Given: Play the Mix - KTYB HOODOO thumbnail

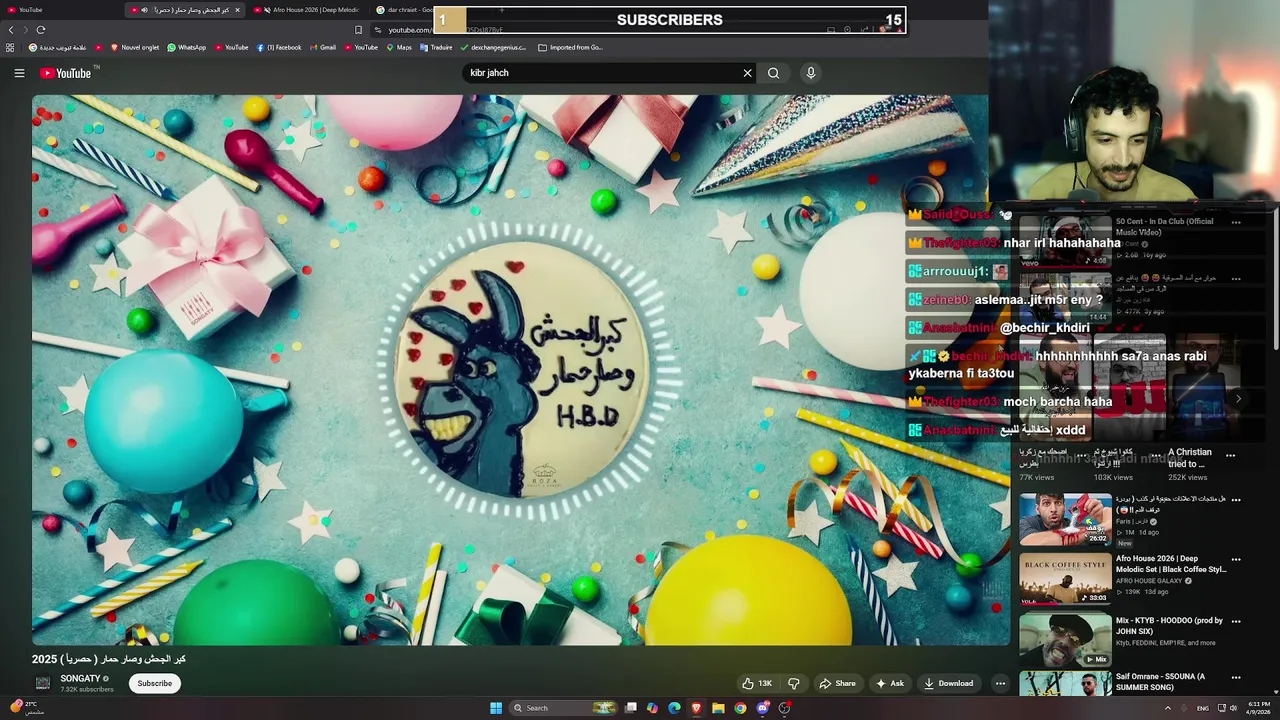Looking at the screenshot, I should coord(1065,641).
